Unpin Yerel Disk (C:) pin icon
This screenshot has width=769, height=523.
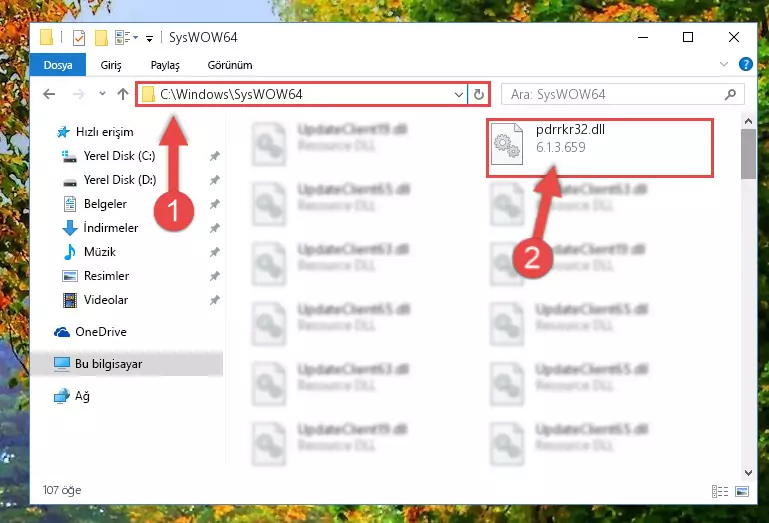tap(214, 156)
